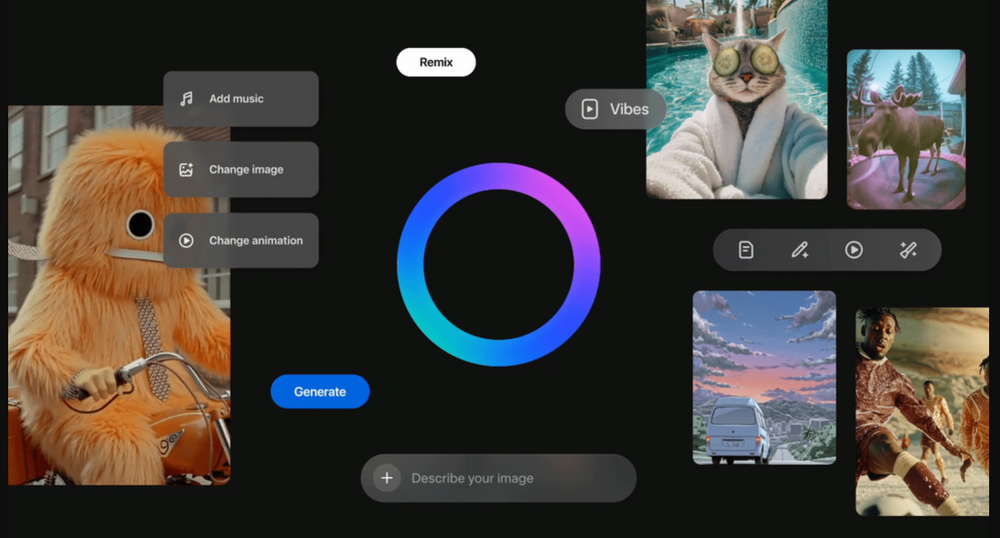This screenshot has height=538, width=1000.
Task: Choose the Change animation option
Action: pyautogui.click(x=255, y=241)
